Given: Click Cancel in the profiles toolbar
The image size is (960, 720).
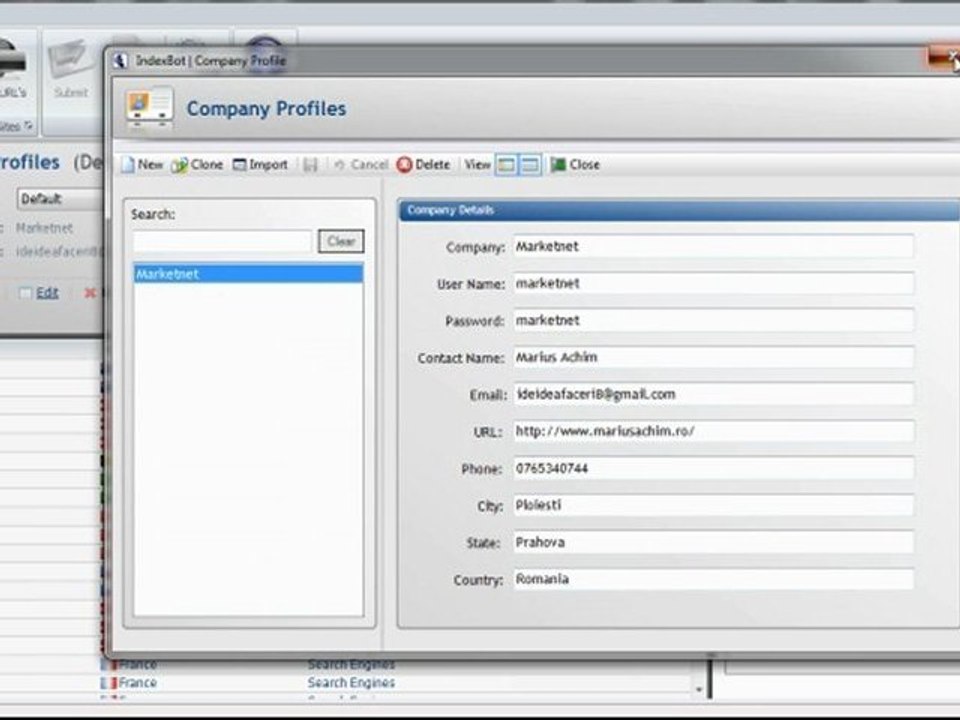Looking at the screenshot, I should click(x=361, y=165).
